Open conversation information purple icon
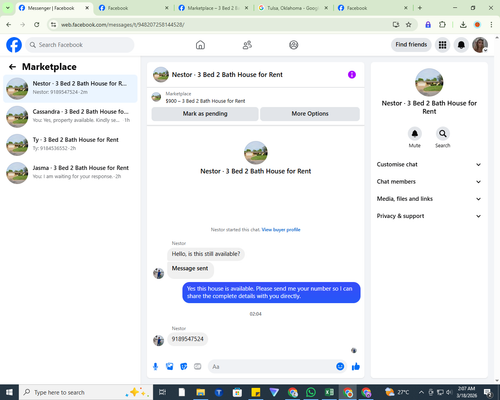The height and width of the screenshot is (400, 500). pos(352,75)
